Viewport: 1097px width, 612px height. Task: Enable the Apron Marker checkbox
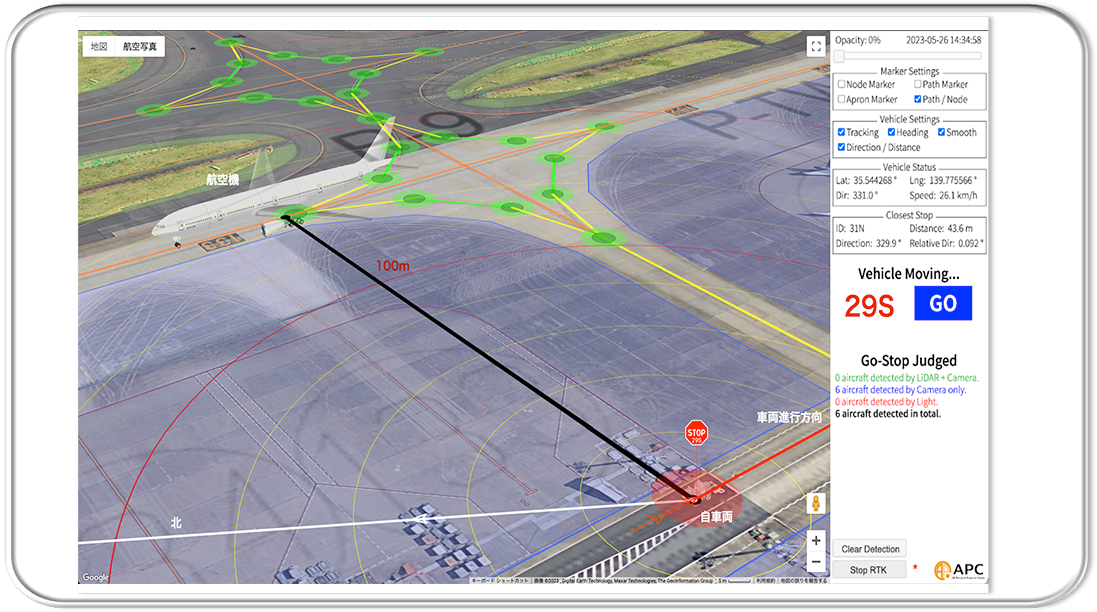842,99
